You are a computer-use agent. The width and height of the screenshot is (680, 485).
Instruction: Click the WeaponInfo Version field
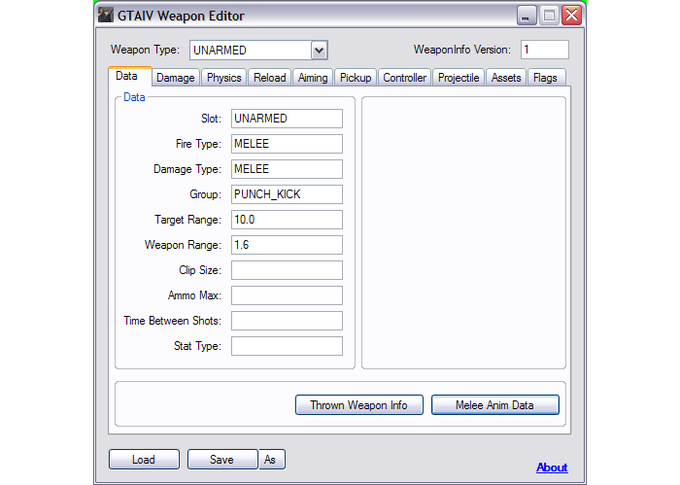(x=545, y=49)
